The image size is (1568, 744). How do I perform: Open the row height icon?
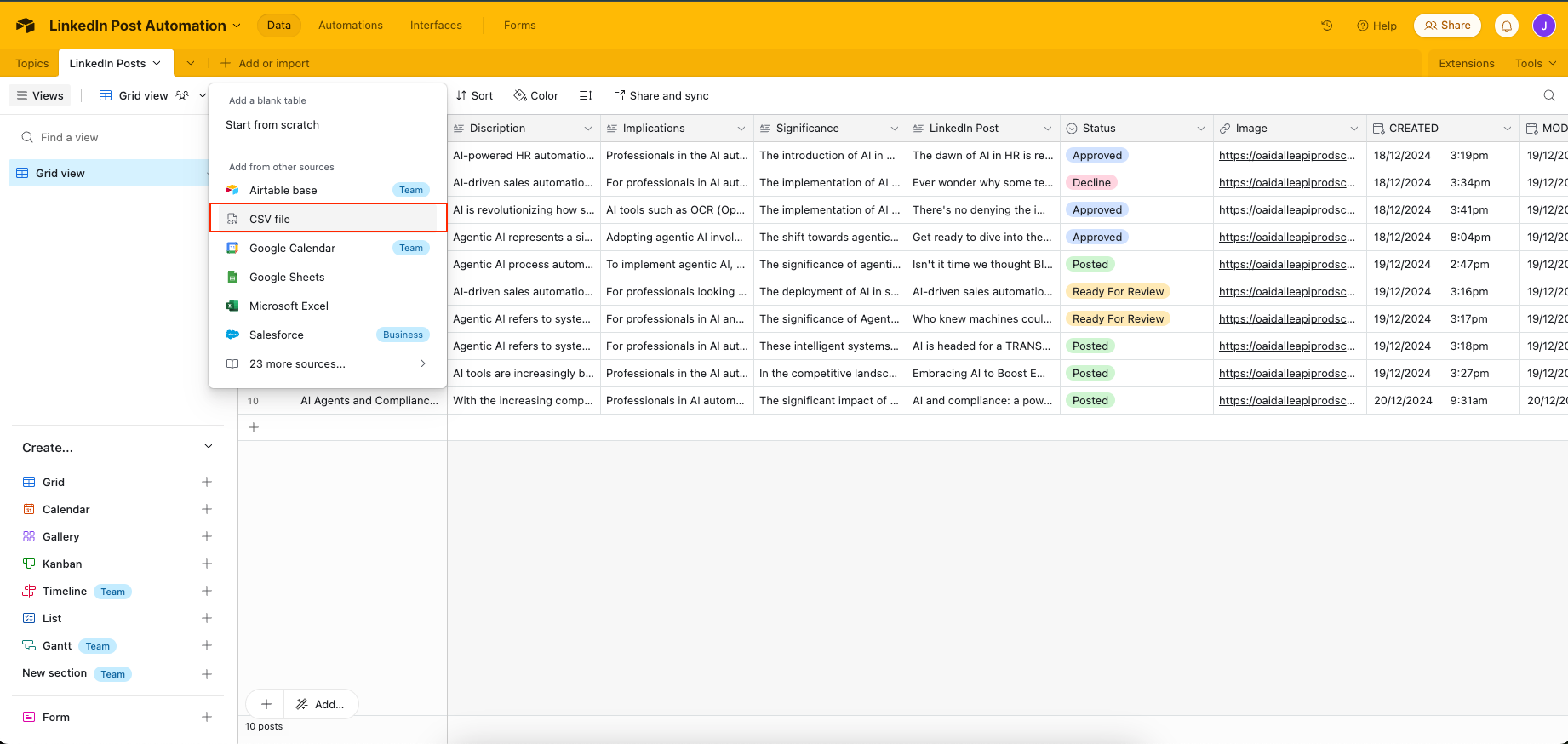point(586,95)
